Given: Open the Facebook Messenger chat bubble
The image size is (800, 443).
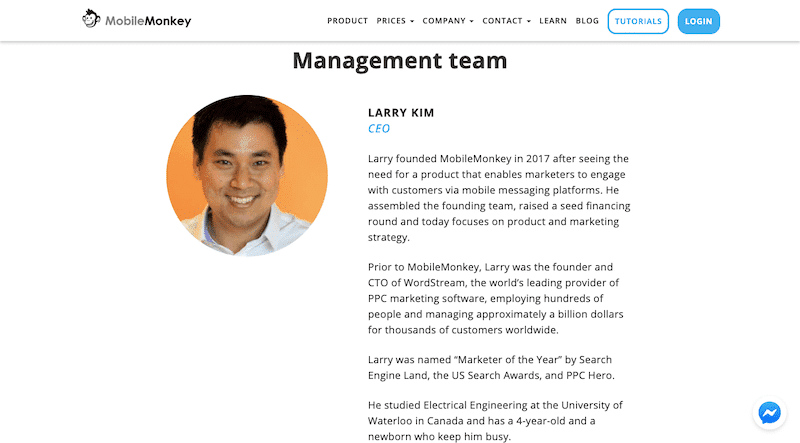Looking at the screenshot, I should coord(769,413).
